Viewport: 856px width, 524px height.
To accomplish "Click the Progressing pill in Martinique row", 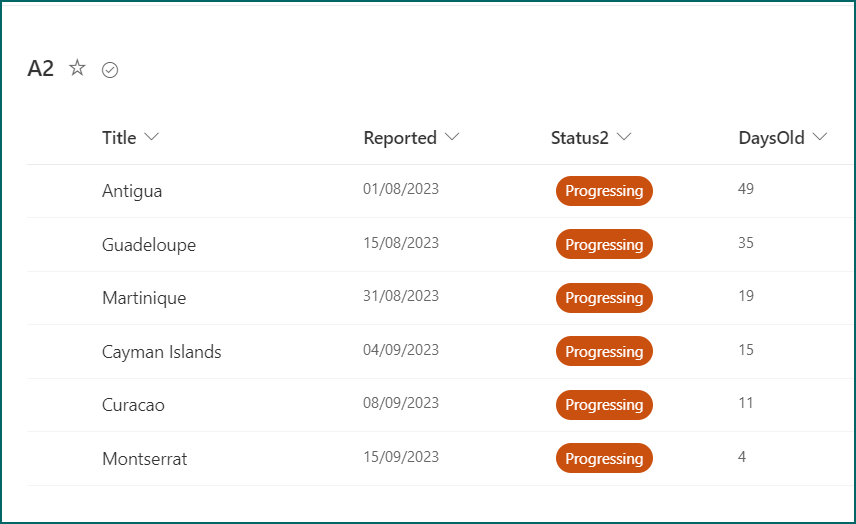I will click(604, 298).
